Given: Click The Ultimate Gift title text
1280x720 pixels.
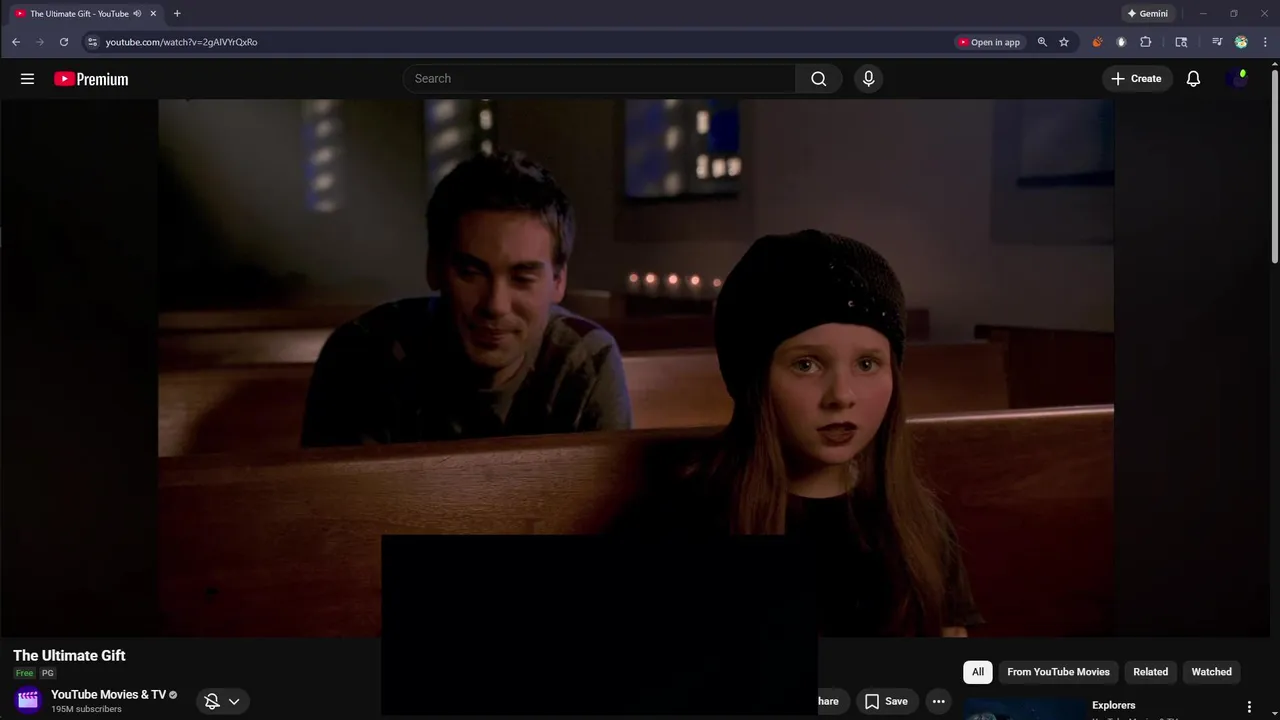Looking at the screenshot, I should pos(69,656).
